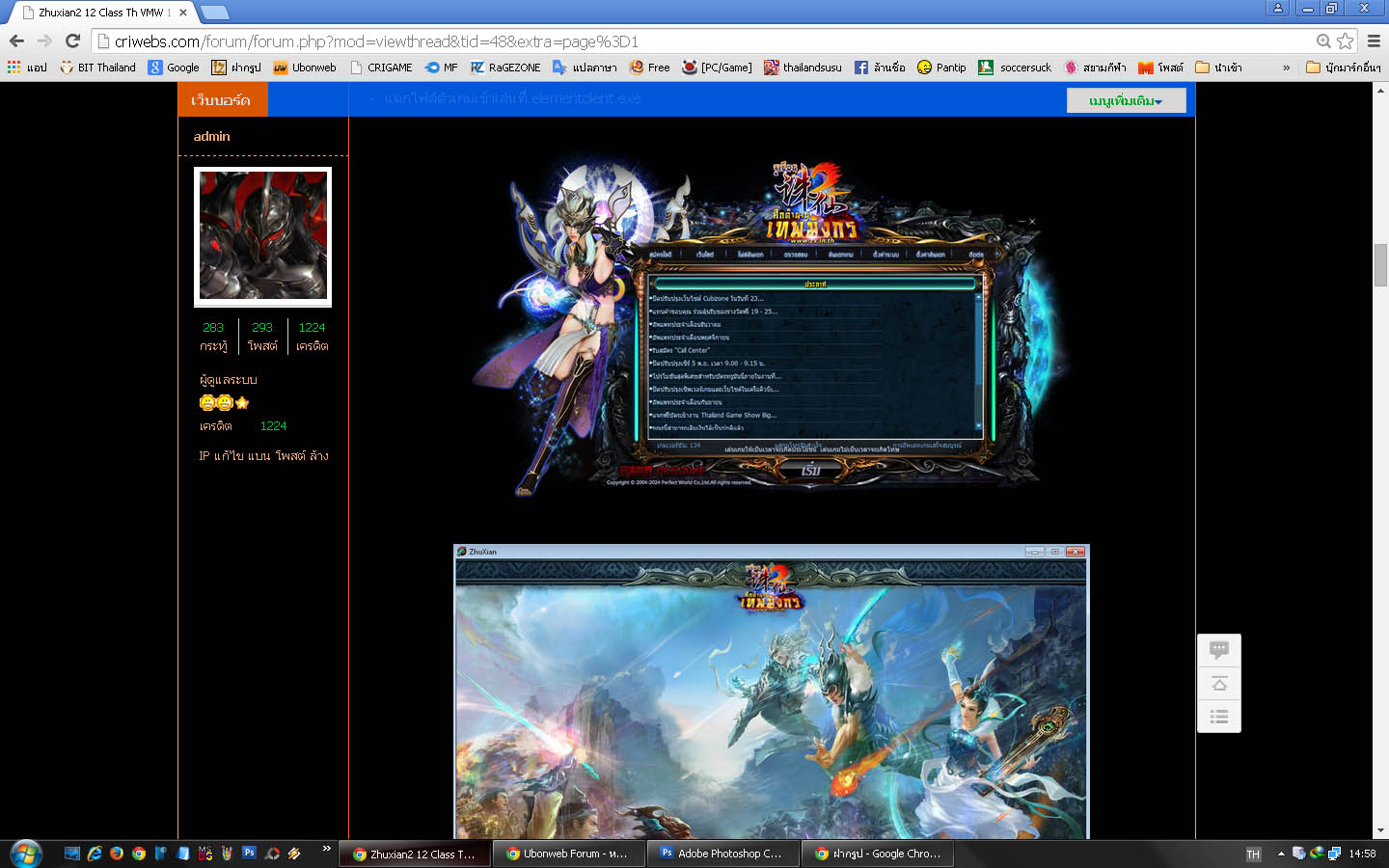Open the [PC/Game] bookmark
1389x868 pixels.
717,68
